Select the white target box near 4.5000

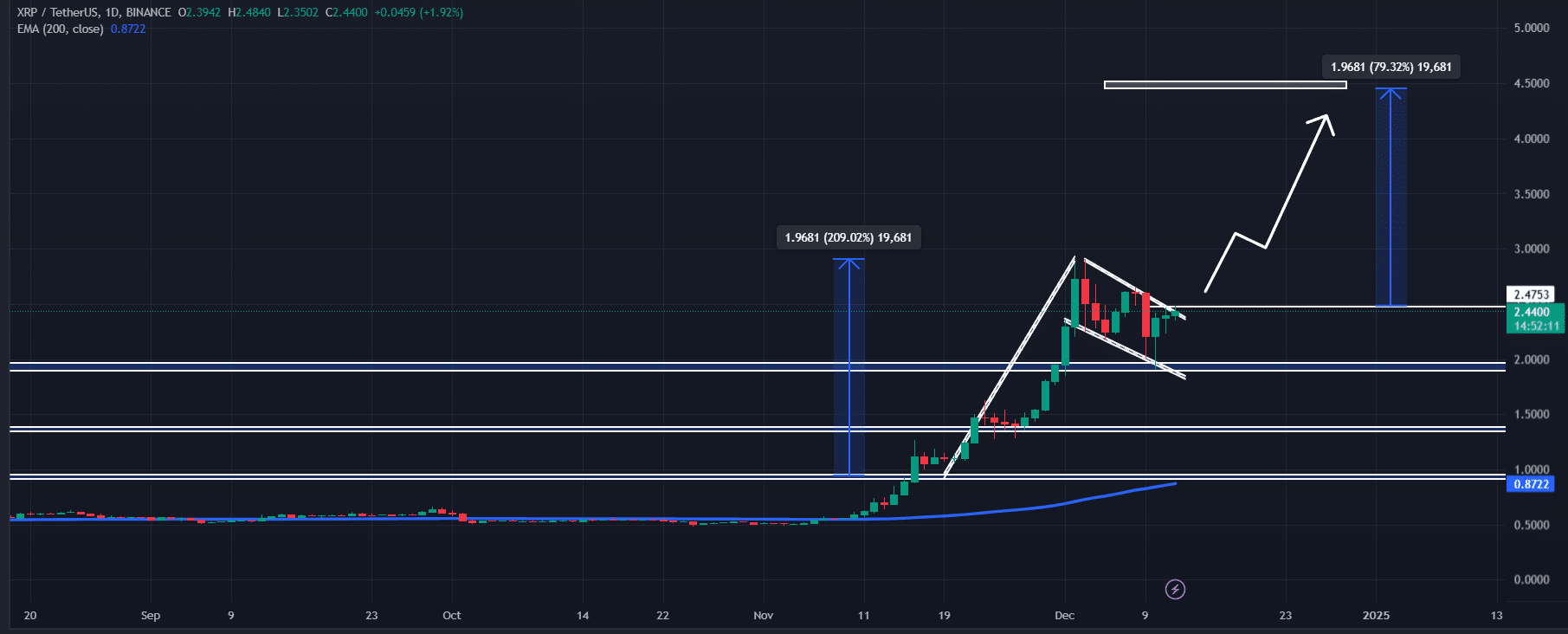pyautogui.click(x=1225, y=85)
